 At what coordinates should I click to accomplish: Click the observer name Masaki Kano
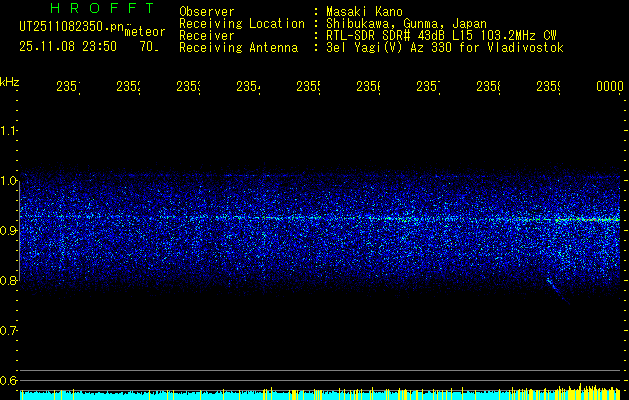pyautogui.click(x=364, y=11)
